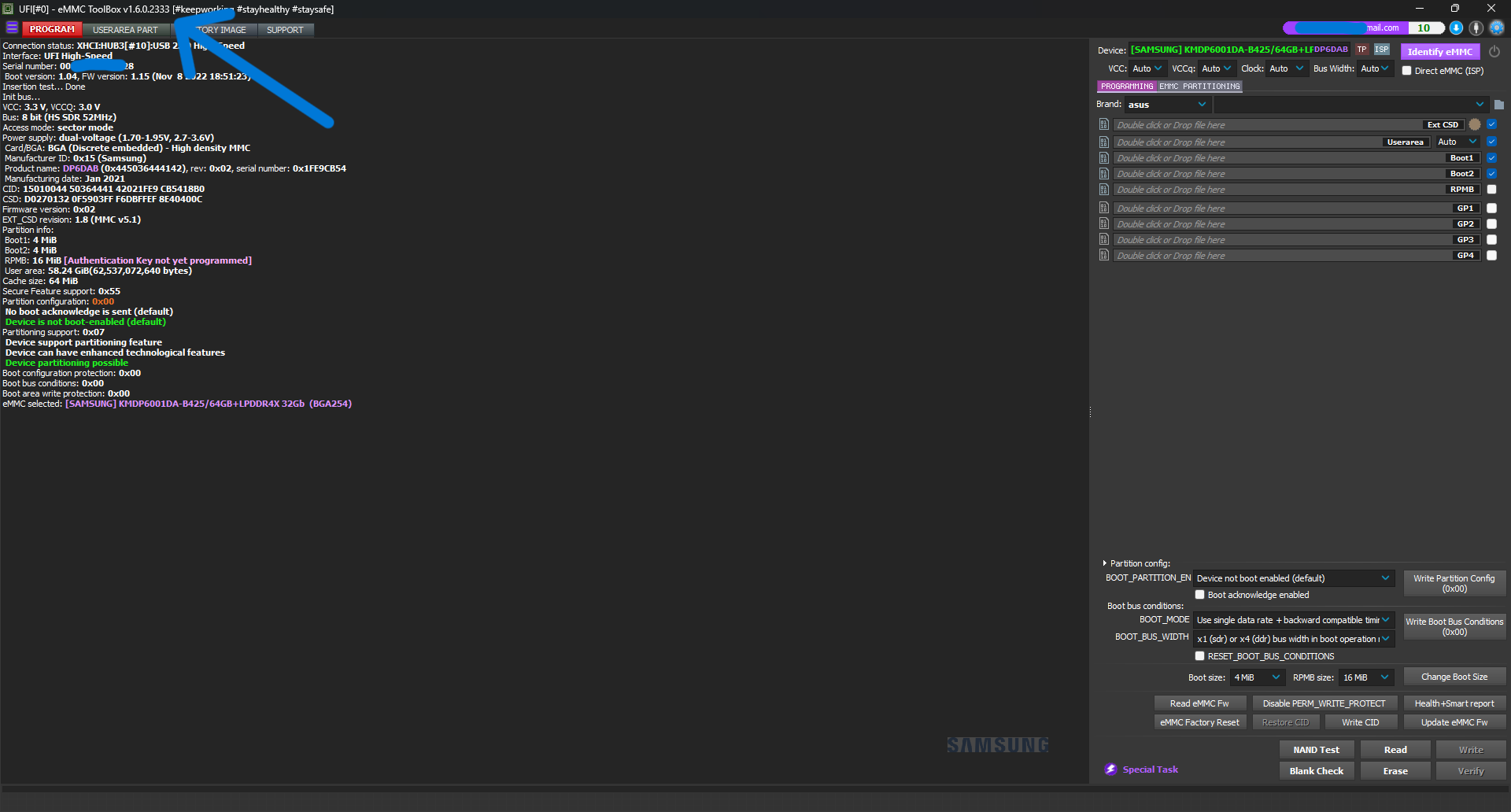Enable Direct eMMC (ISP) checkbox
The height and width of the screenshot is (812, 1511).
1406,70
